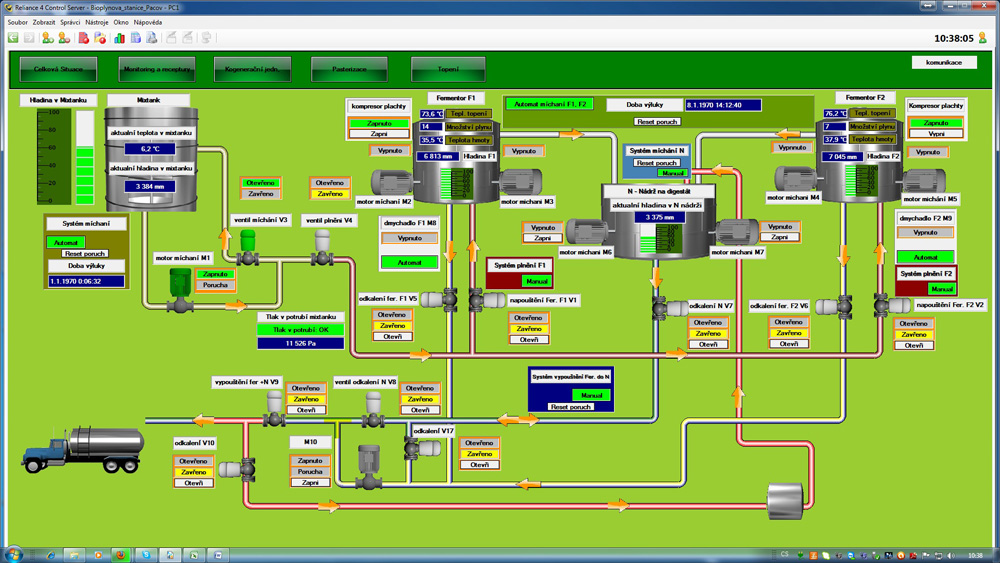Screen dimensions: 1000x563
Task: Click the green back arrow toolbar icon
Action: [x=13, y=38]
